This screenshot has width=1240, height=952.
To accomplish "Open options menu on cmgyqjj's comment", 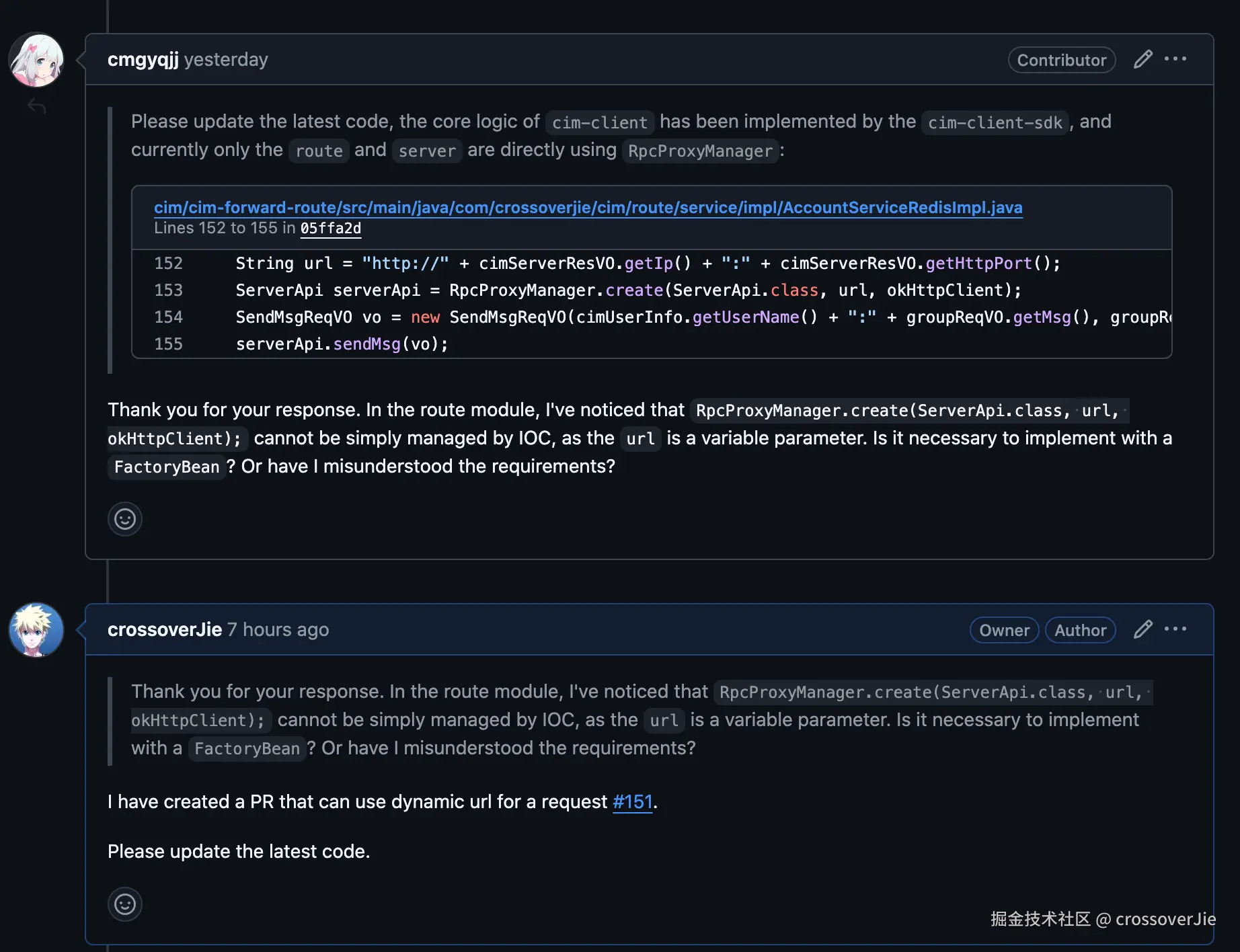I will coord(1175,59).
